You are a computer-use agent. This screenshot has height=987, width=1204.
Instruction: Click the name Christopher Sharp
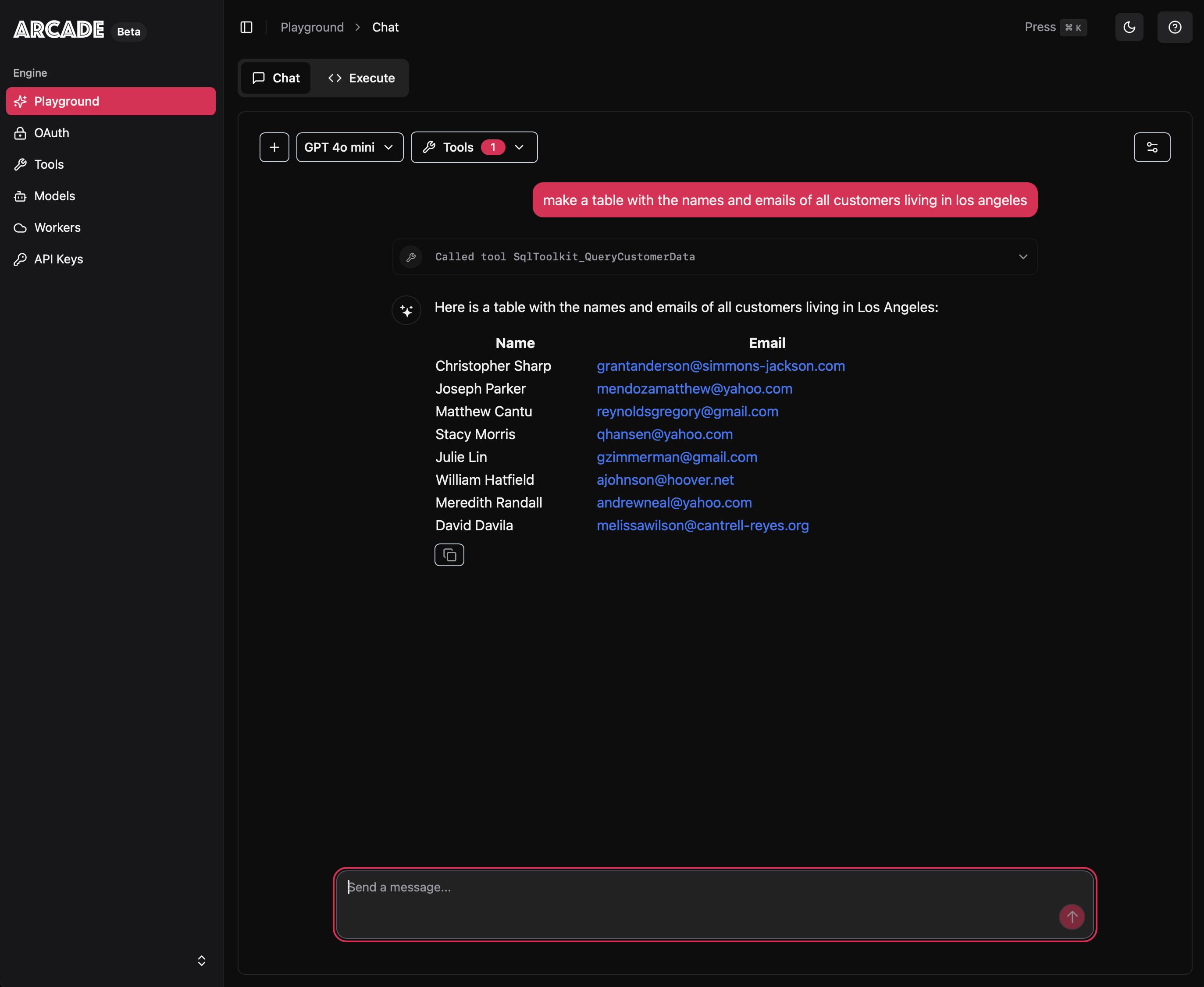(493, 366)
